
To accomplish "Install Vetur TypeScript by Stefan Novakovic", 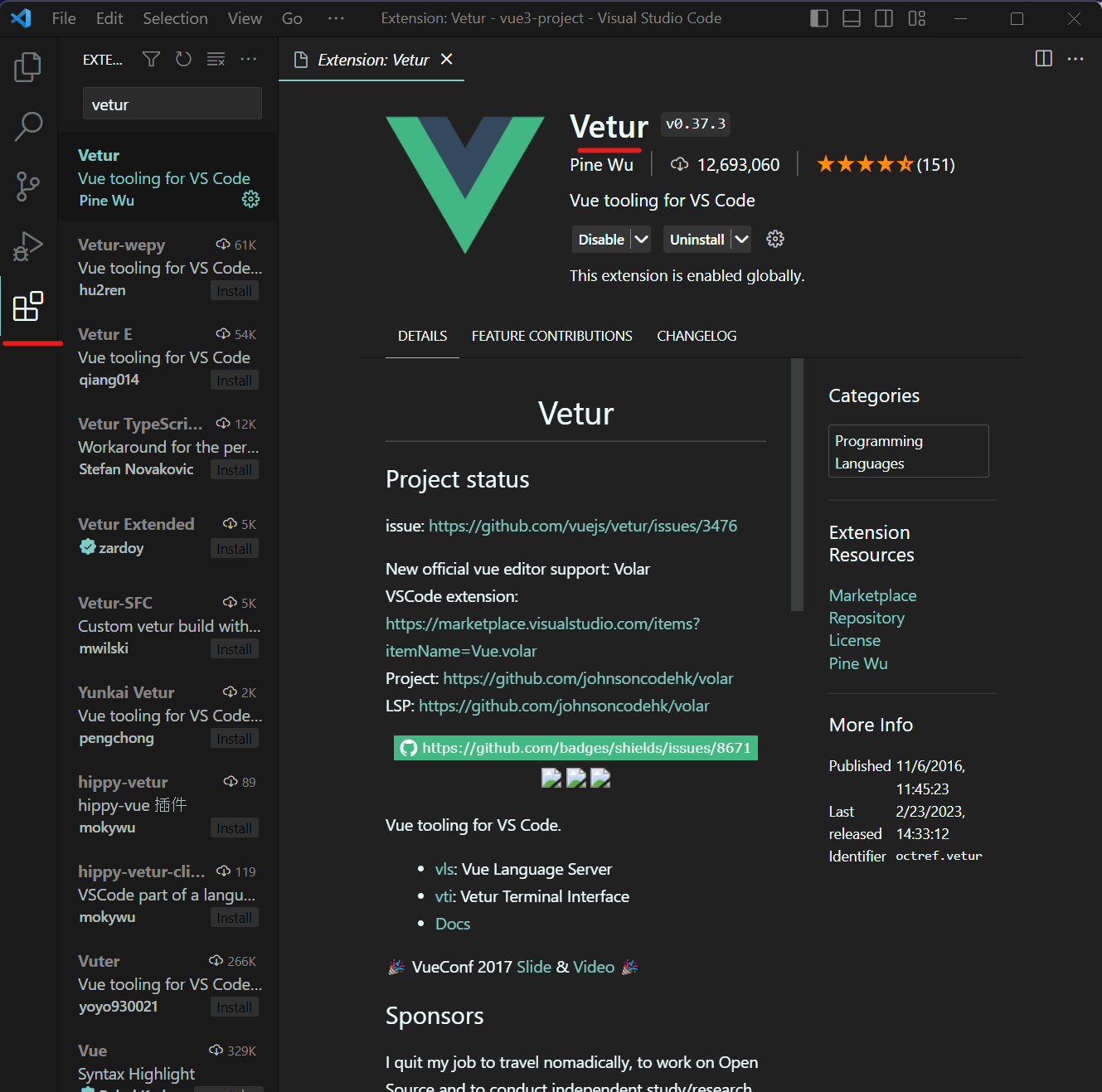I will [235, 470].
